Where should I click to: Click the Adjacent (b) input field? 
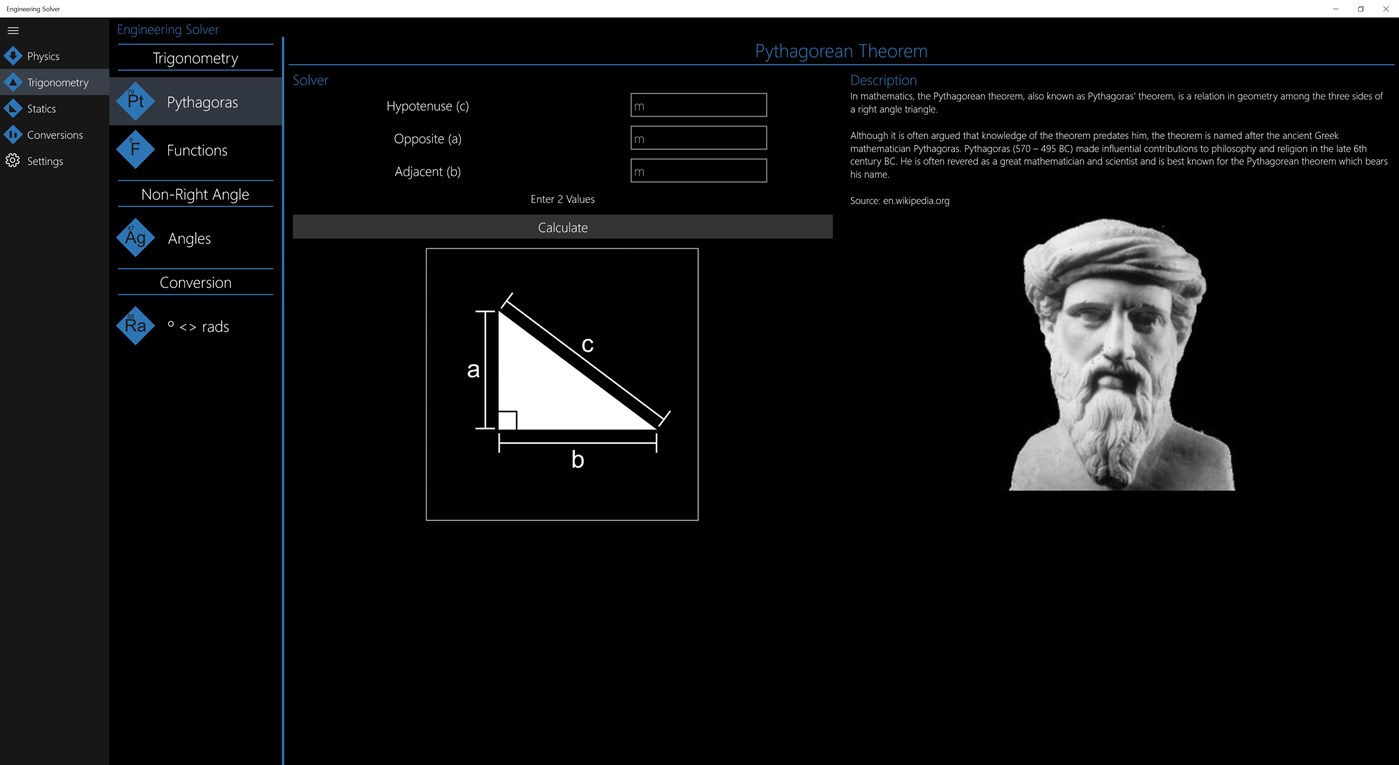698,170
